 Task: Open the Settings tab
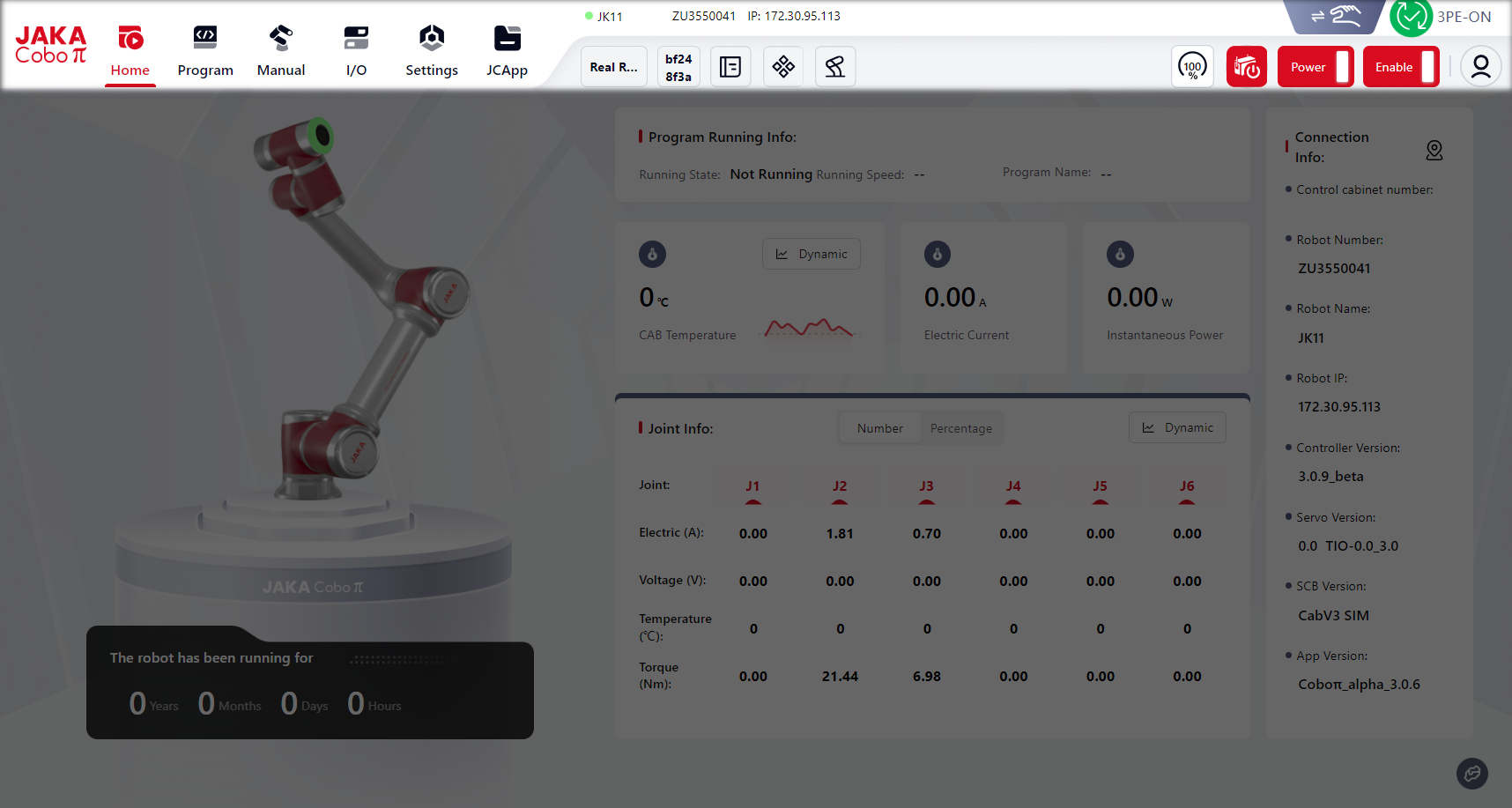pos(431,51)
